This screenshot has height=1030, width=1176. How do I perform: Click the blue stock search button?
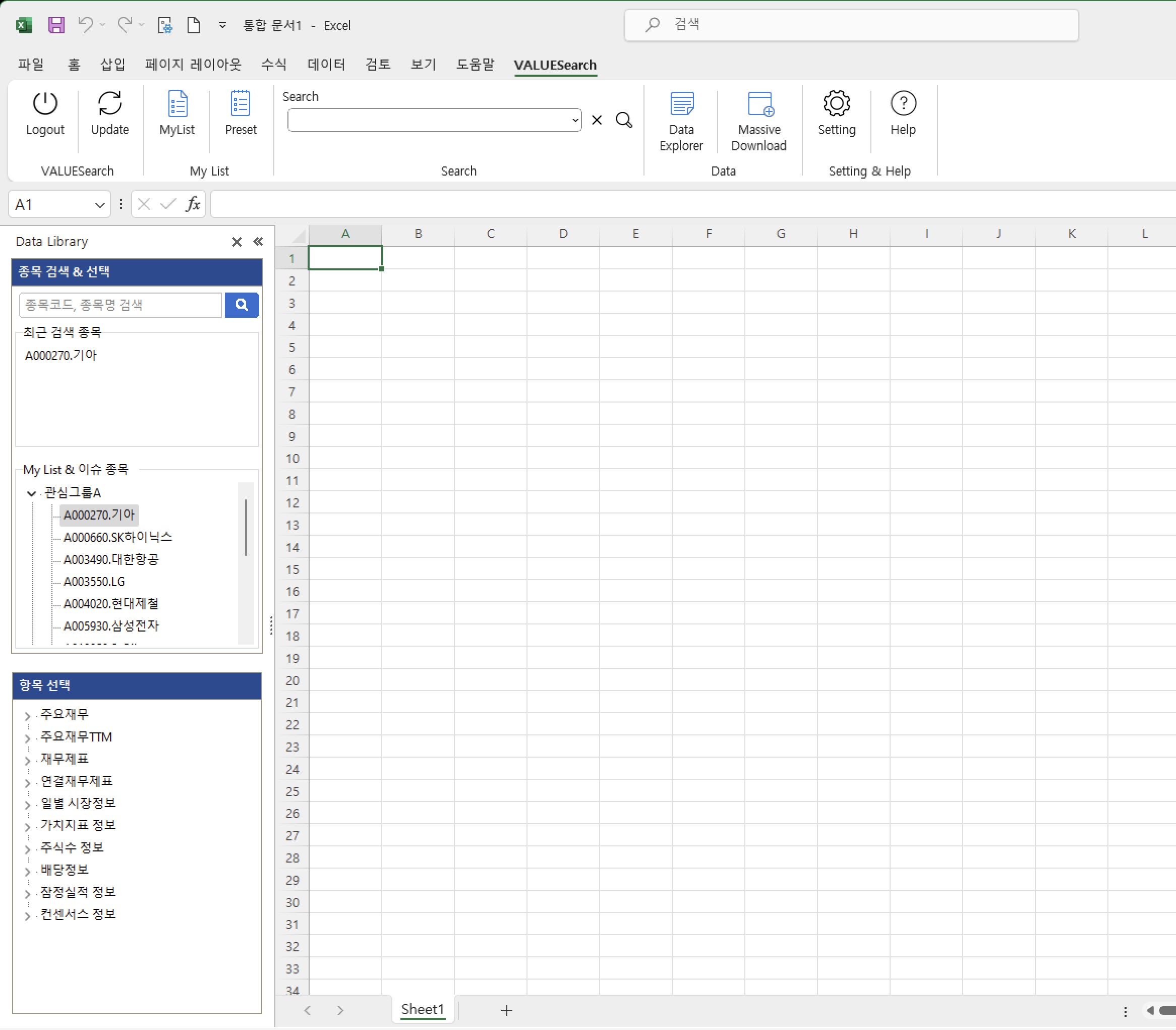coord(242,305)
